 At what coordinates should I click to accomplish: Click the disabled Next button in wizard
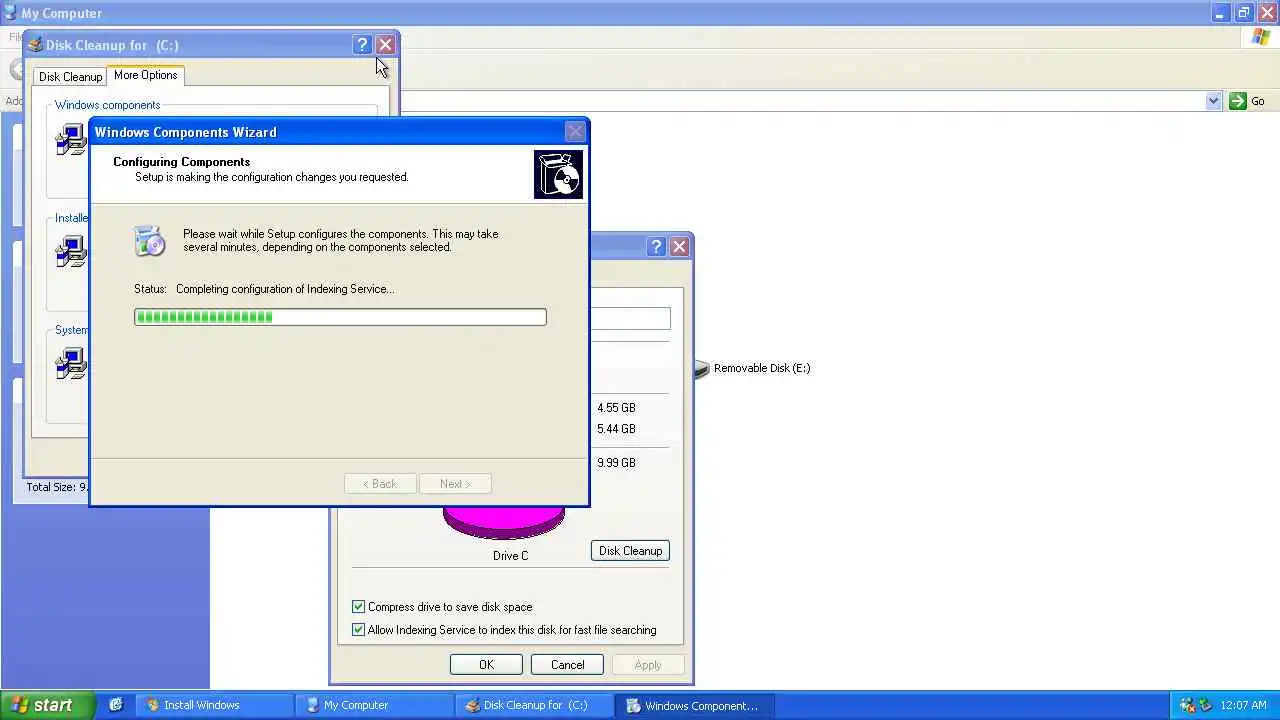[x=455, y=484]
